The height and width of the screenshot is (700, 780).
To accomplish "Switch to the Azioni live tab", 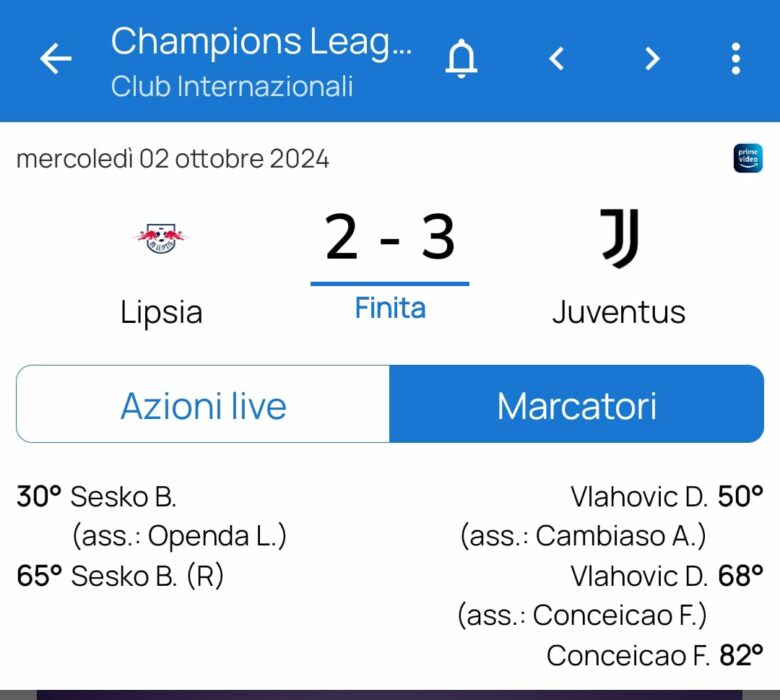I will point(203,405).
